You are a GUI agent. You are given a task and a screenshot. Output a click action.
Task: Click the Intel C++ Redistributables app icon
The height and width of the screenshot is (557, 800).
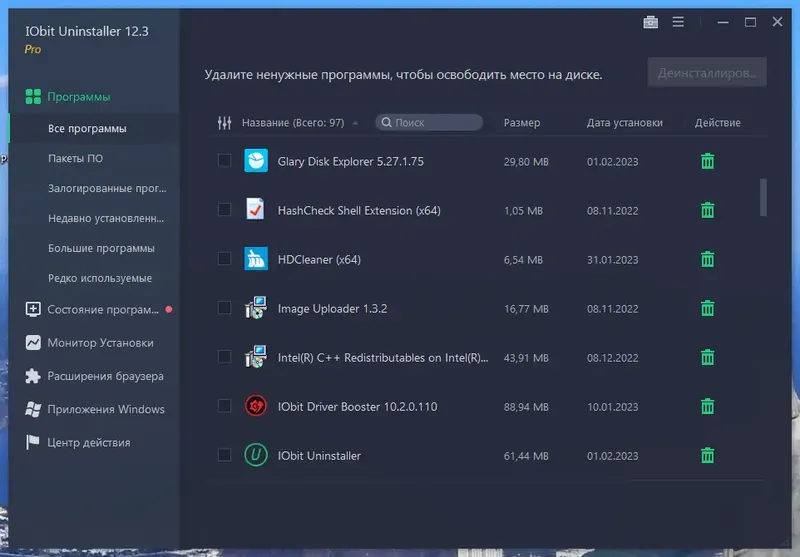pos(256,357)
